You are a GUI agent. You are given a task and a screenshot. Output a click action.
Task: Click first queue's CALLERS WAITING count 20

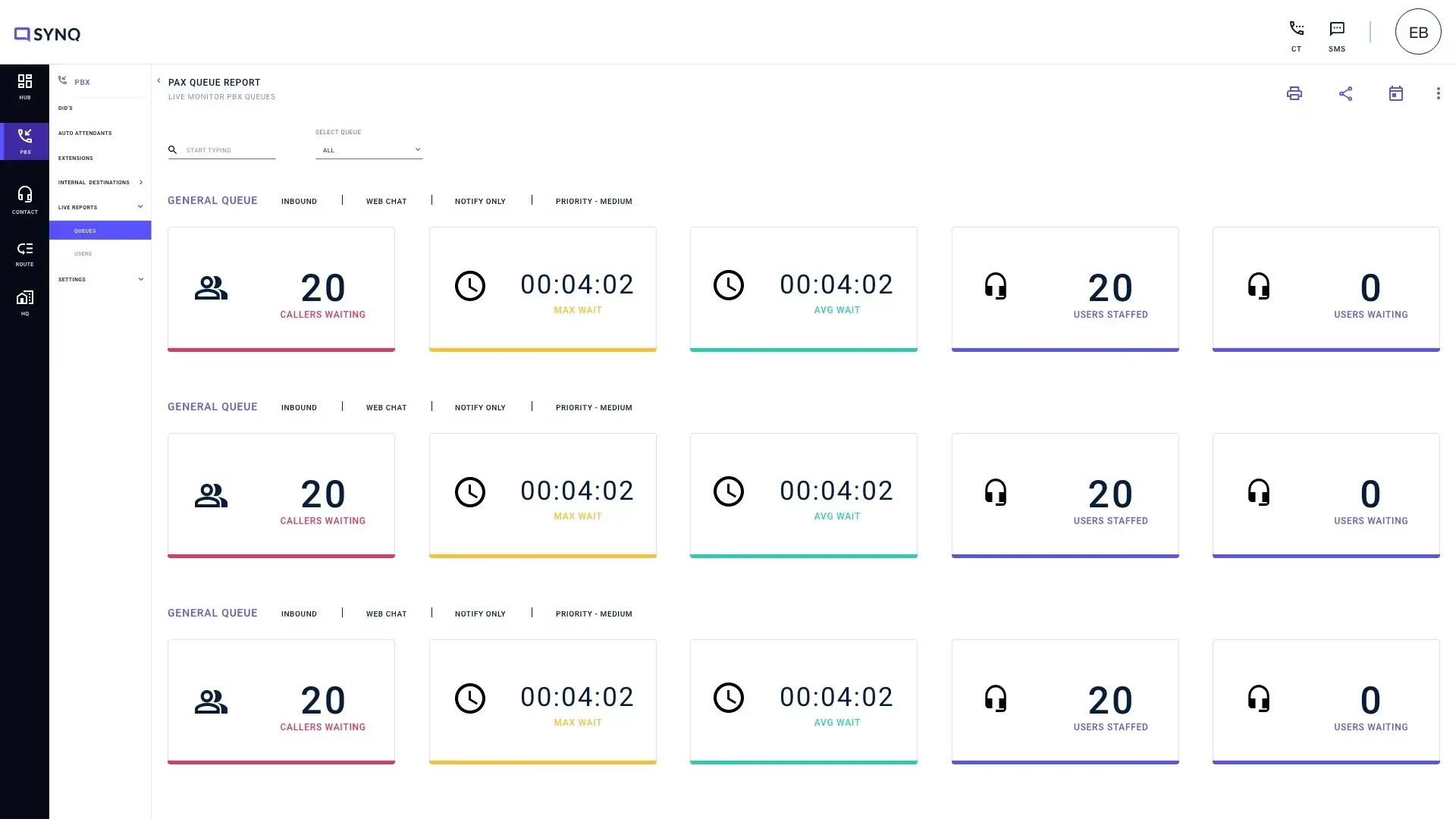(323, 288)
